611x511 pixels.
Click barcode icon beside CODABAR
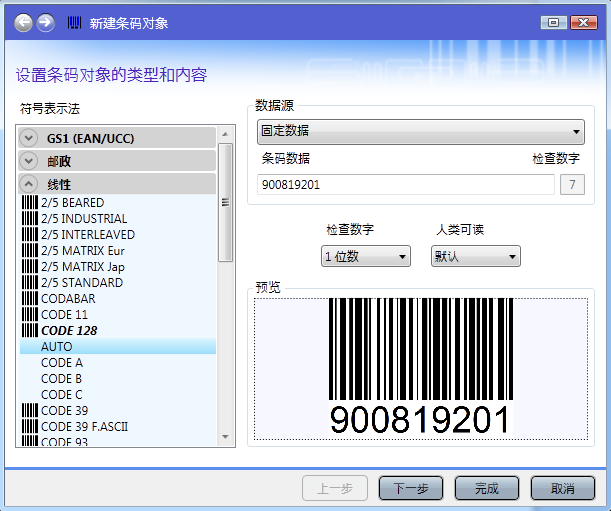(30, 299)
